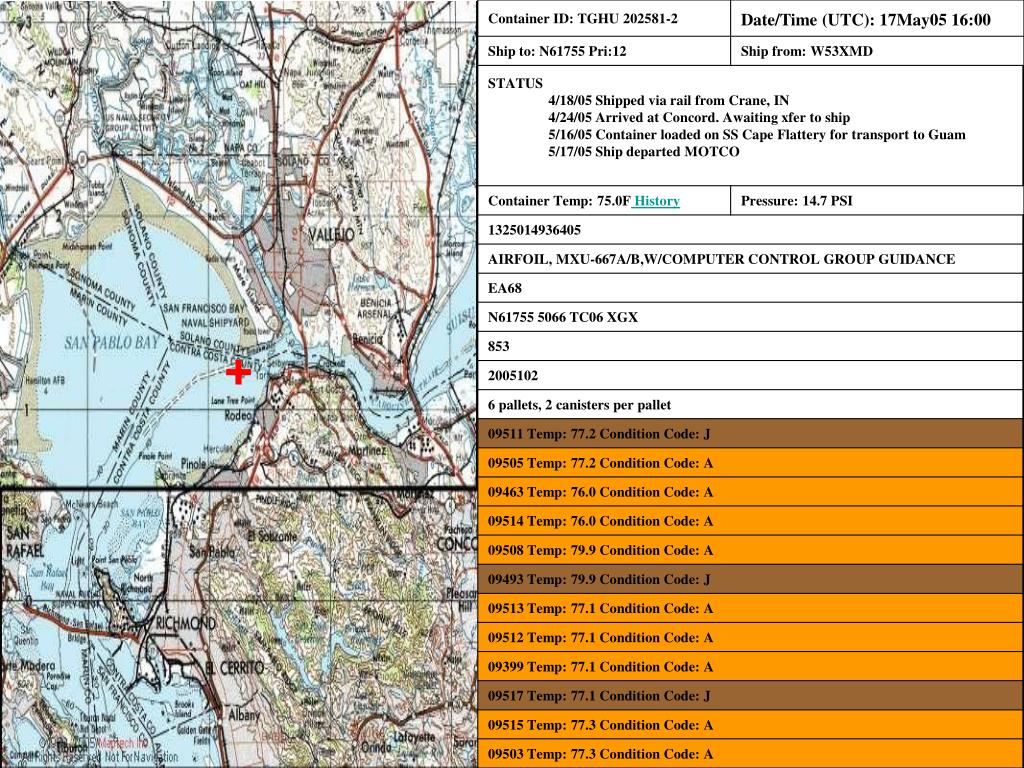The image size is (1024, 768).
Task: Click the VALLEJO label on the map
Action: click(x=332, y=234)
